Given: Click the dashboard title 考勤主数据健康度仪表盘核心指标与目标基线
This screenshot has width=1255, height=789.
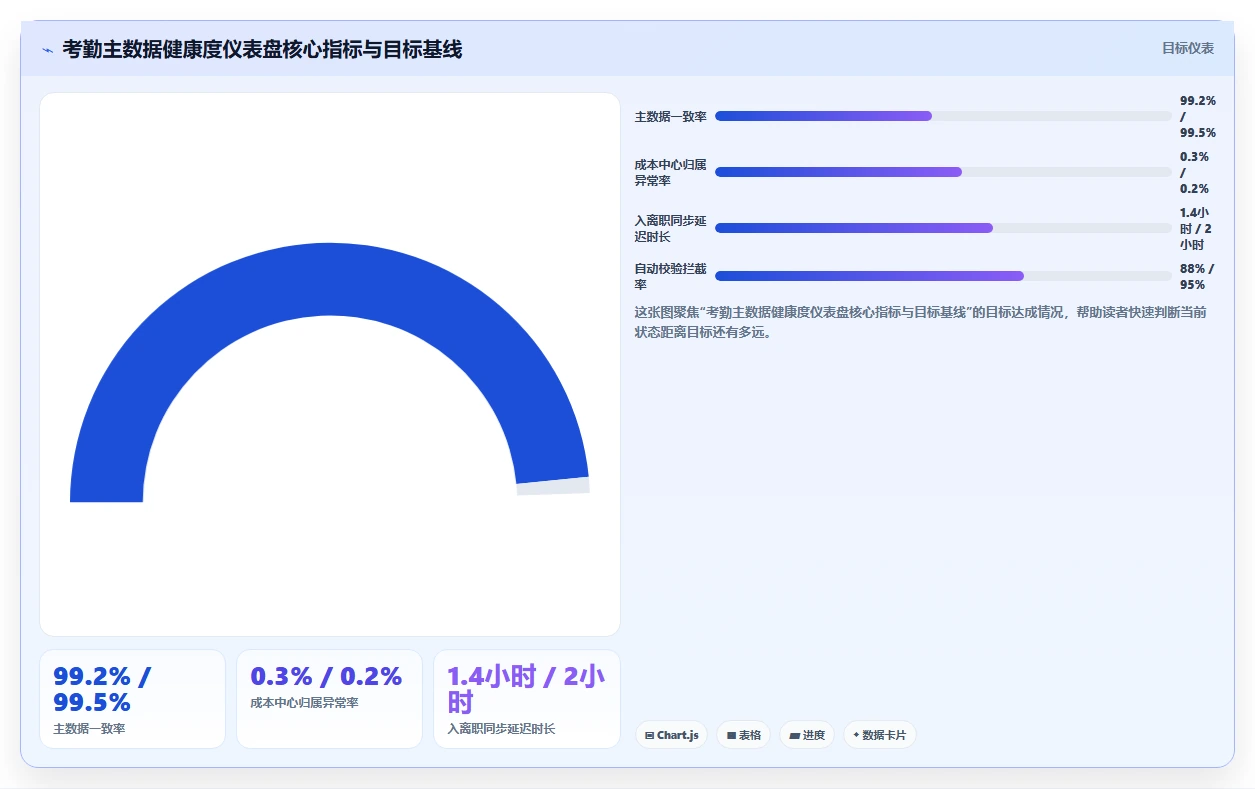Looking at the screenshot, I should click(262, 49).
